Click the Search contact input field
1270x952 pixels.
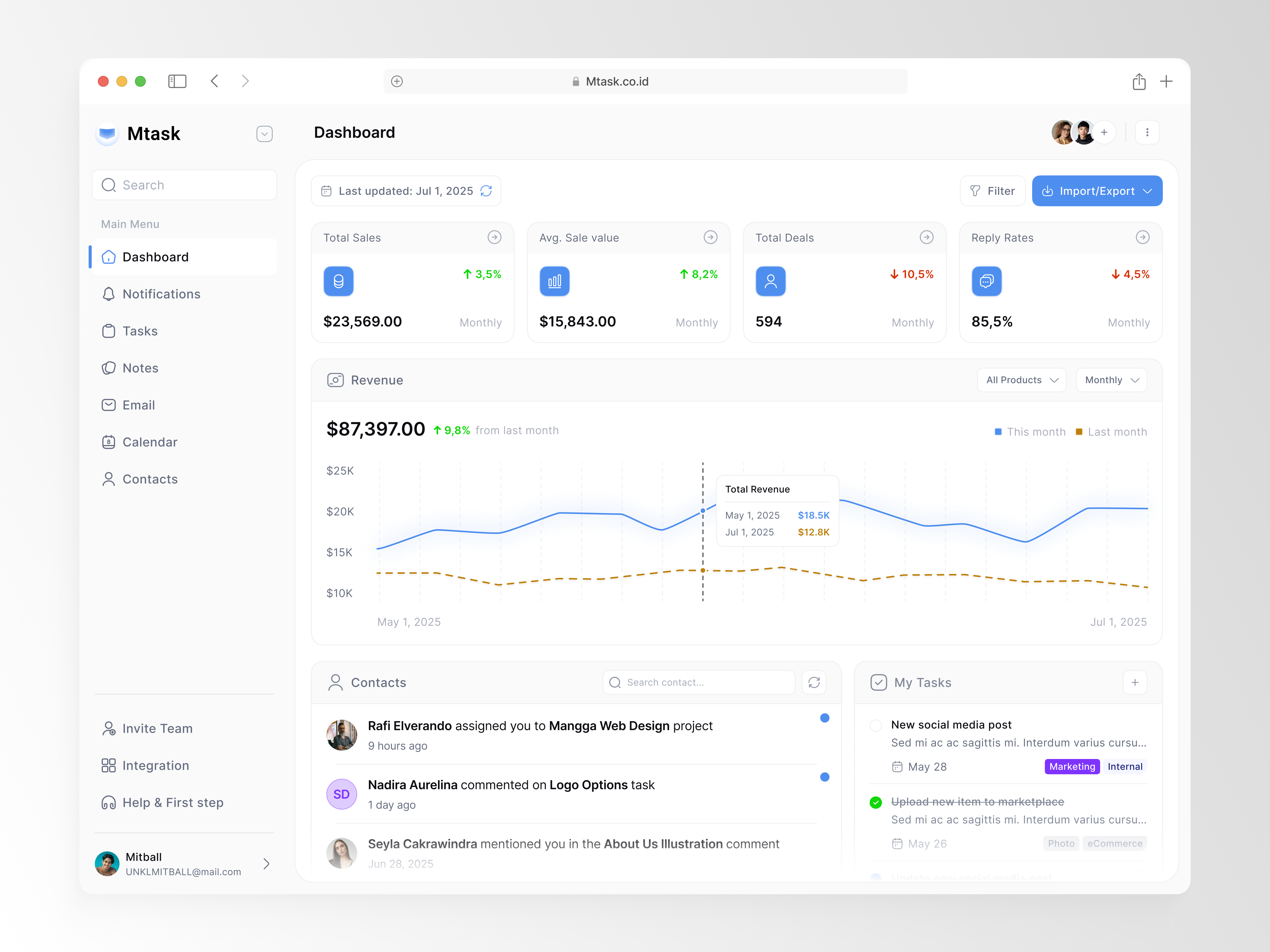(x=698, y=682)
